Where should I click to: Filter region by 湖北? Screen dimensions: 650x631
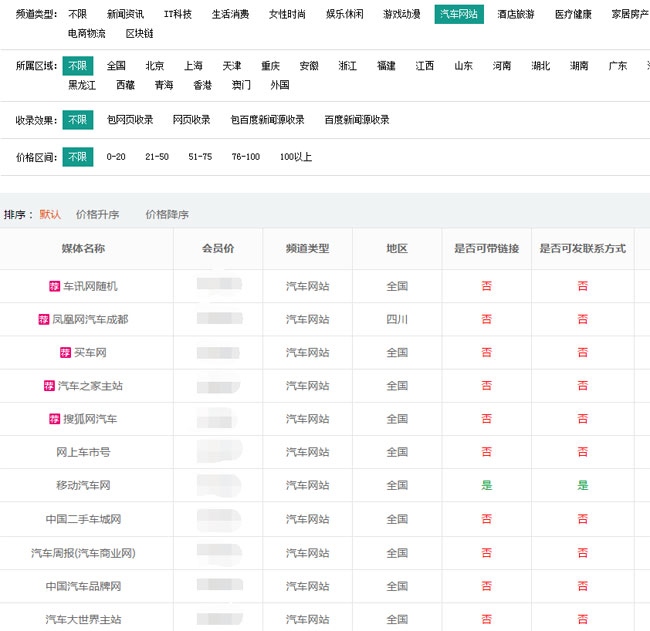(540, 66)
